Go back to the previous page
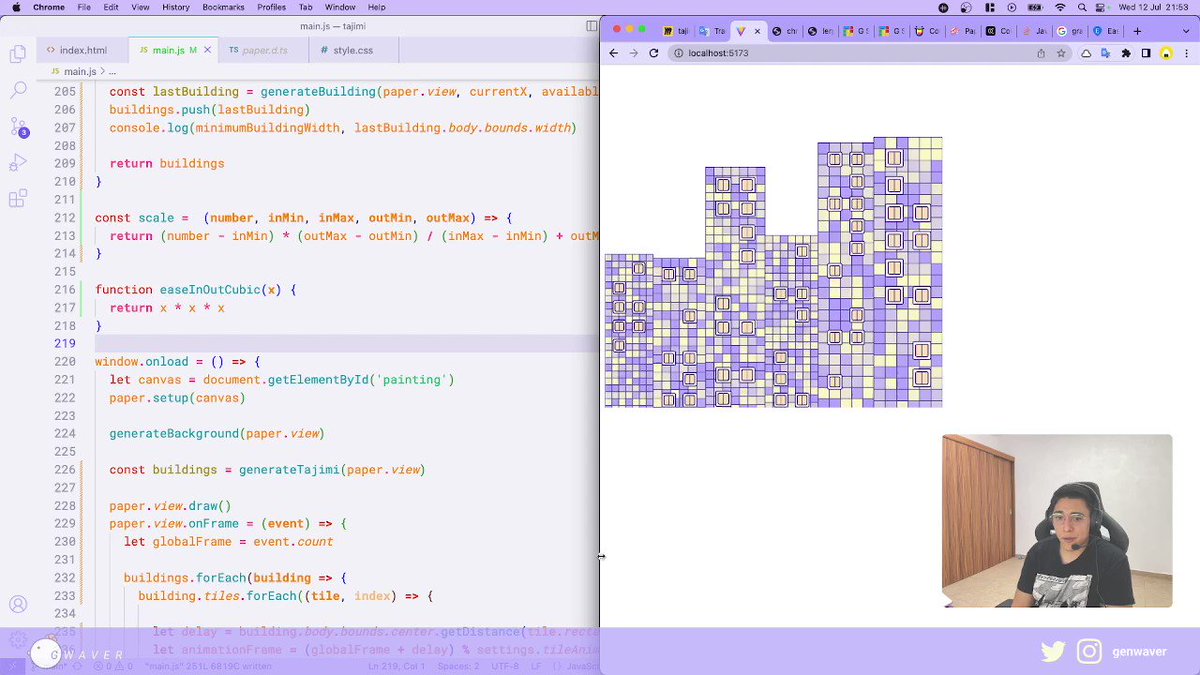This screenshot has width=1200, height=675. 613,53
